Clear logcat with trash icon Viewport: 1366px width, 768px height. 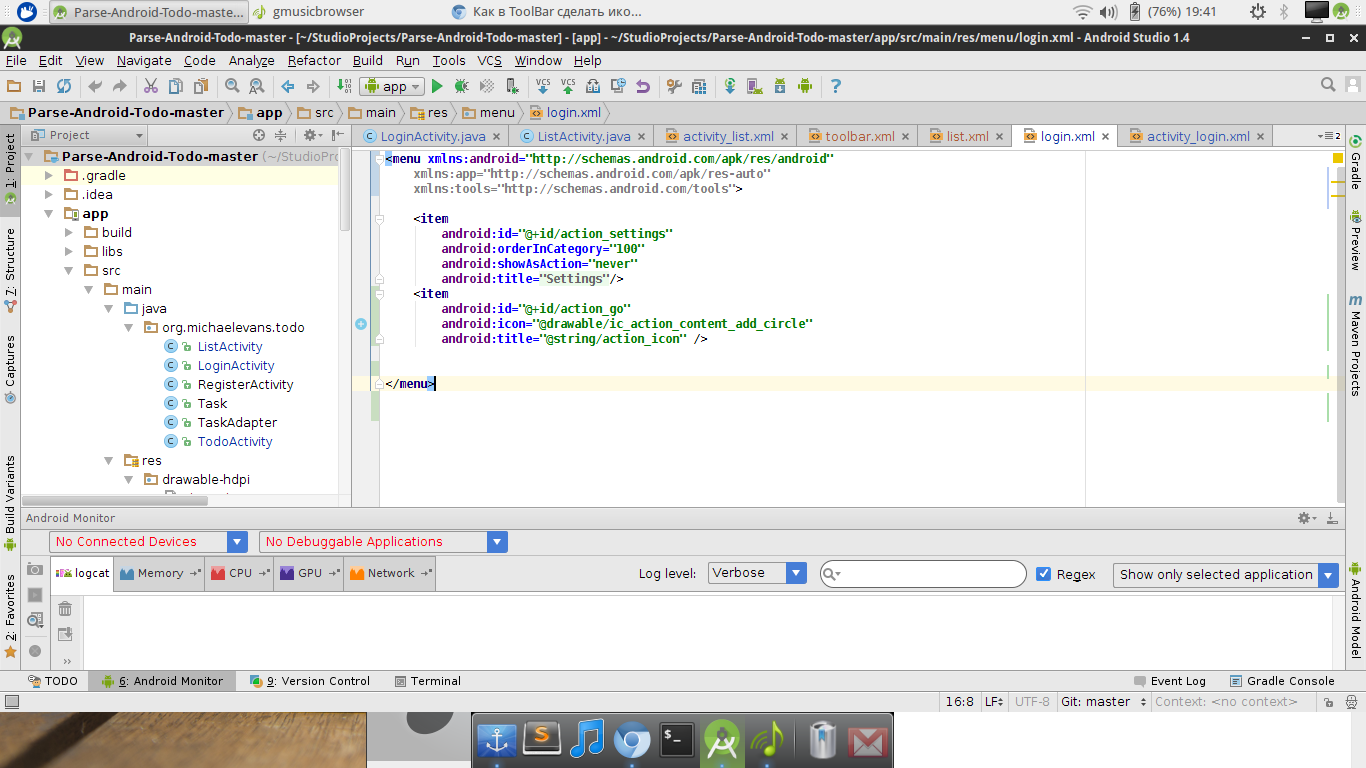(x=65, y=608)
